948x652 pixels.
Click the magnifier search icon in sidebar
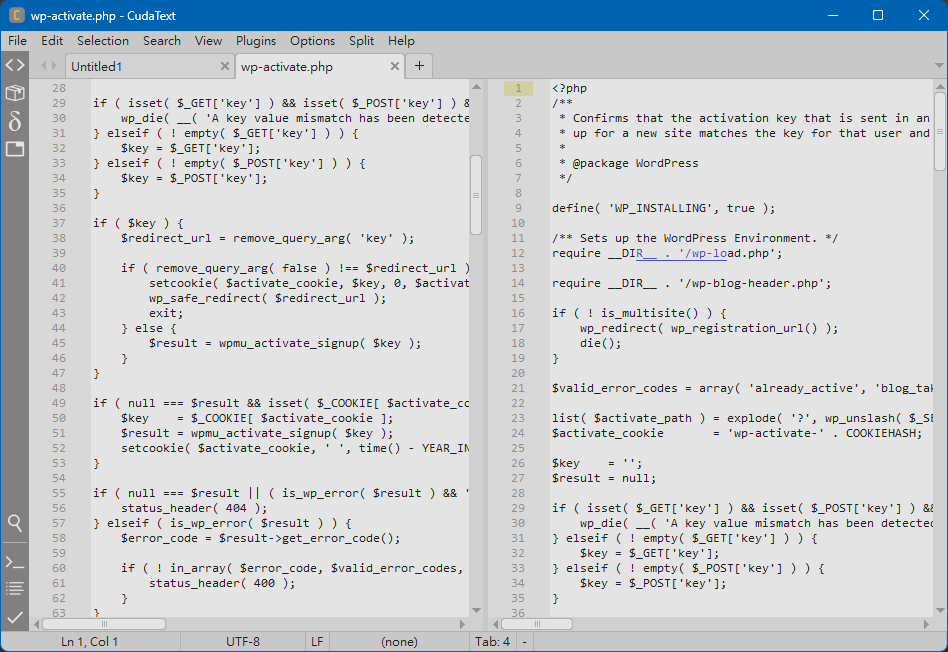14,523
